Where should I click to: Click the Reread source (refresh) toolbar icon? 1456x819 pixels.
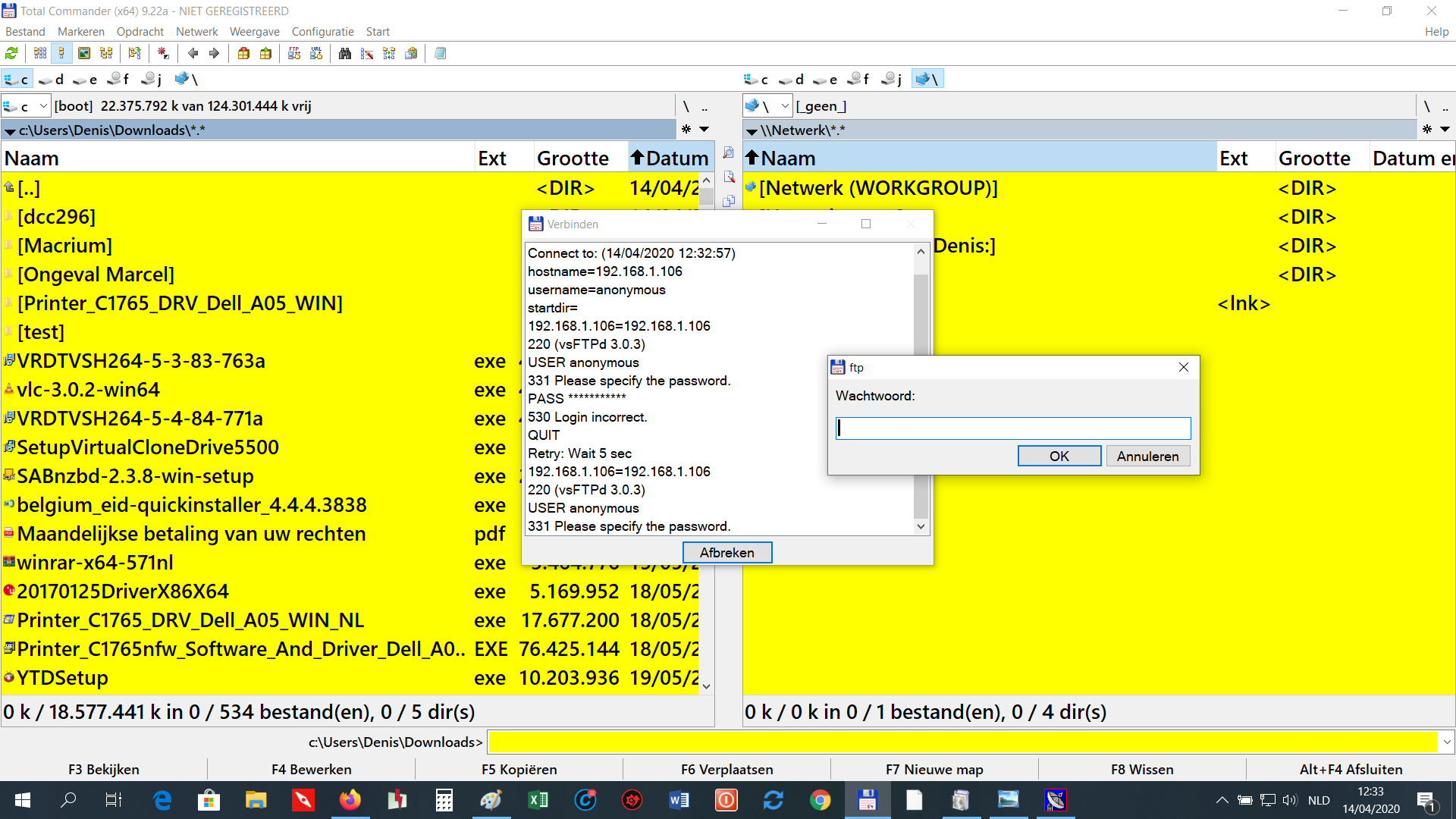(11, 53)
